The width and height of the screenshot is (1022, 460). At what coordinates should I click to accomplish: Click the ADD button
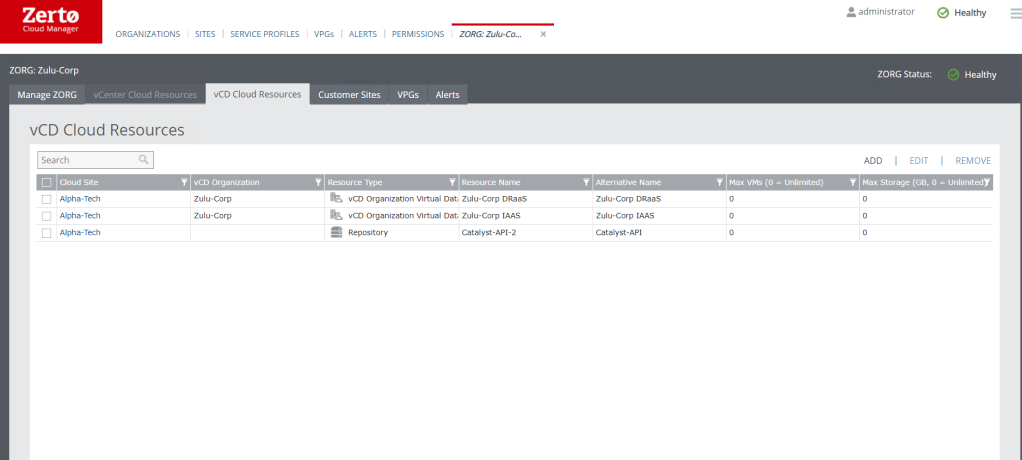pos(872,160)
